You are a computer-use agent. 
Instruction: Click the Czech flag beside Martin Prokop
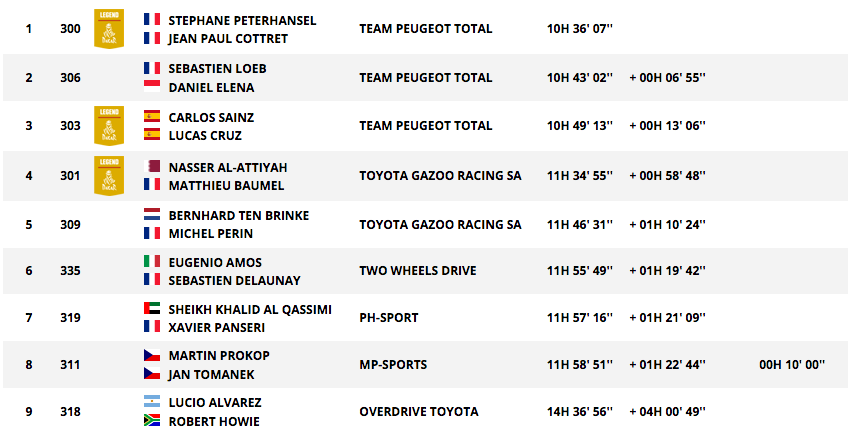coord(152,356)
